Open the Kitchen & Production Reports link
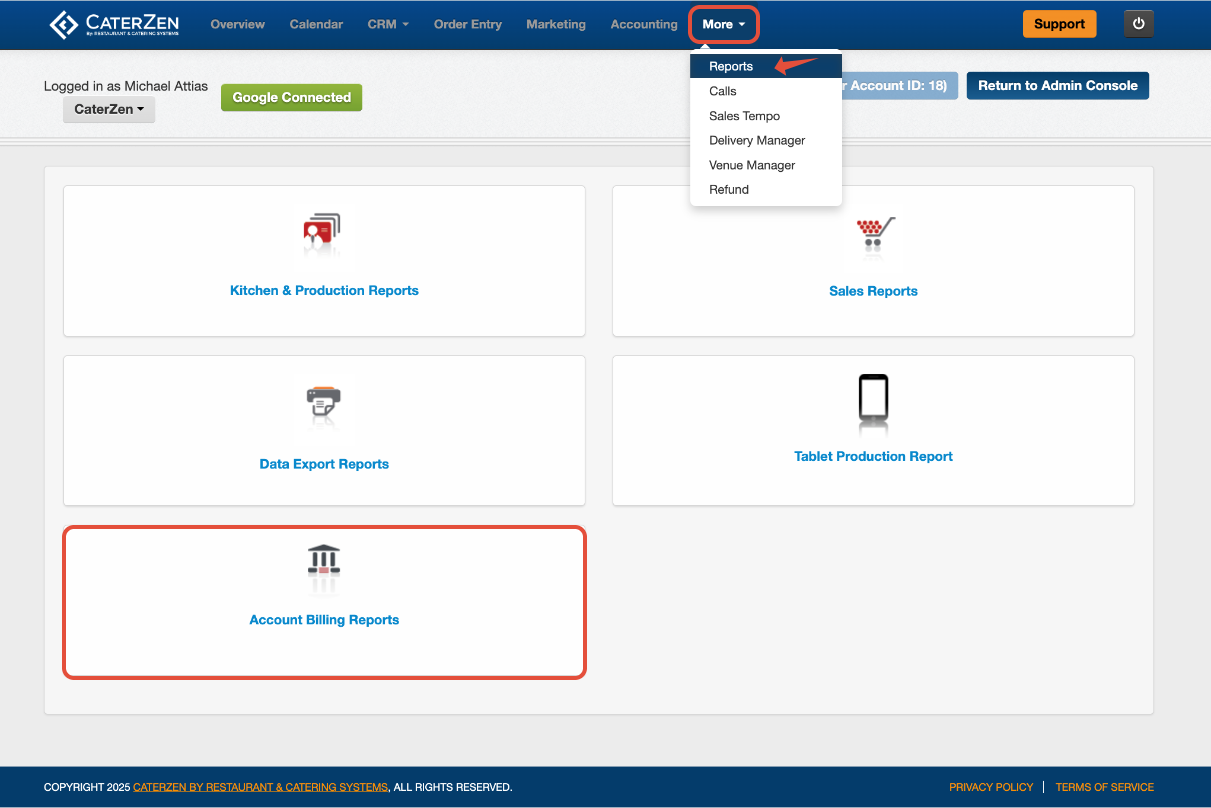The width and height of the screenshot is (1211, 808). (324, 290)
